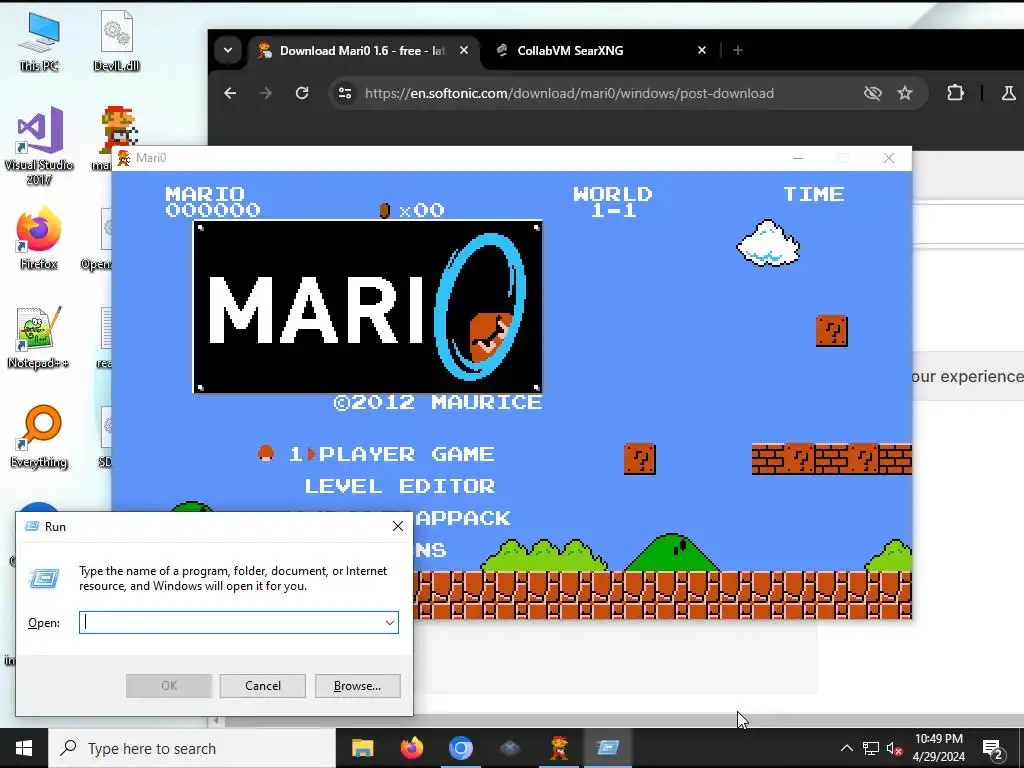Close the Run dialog
The height and width of the screenshot is (768, 1024).
tap(398, 526)
